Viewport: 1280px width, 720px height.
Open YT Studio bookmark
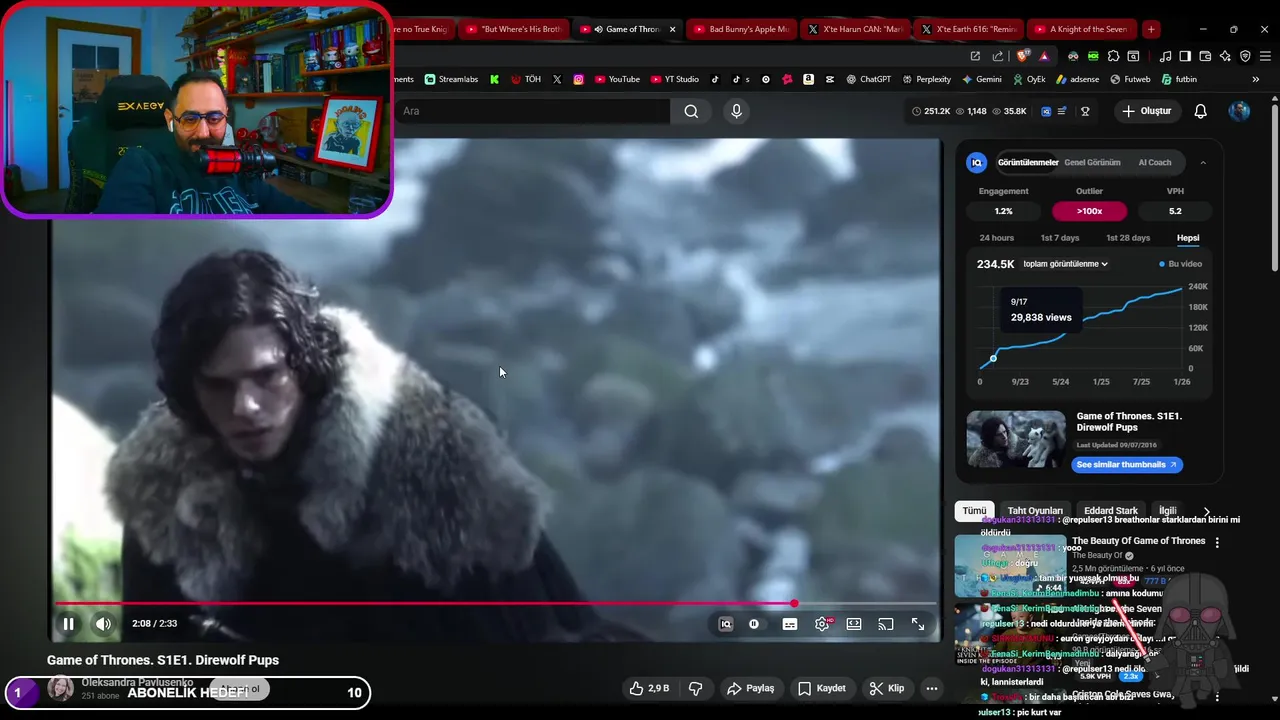tap(675, 79)
